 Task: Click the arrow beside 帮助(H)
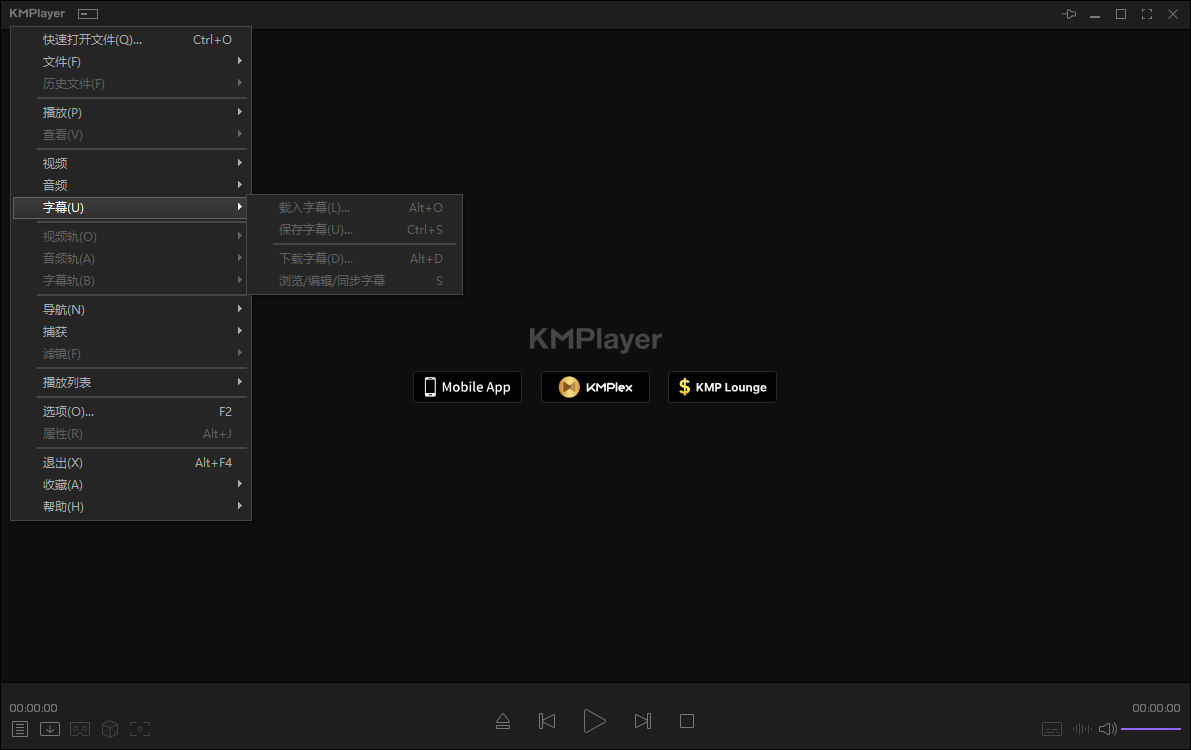click(239, 505)
